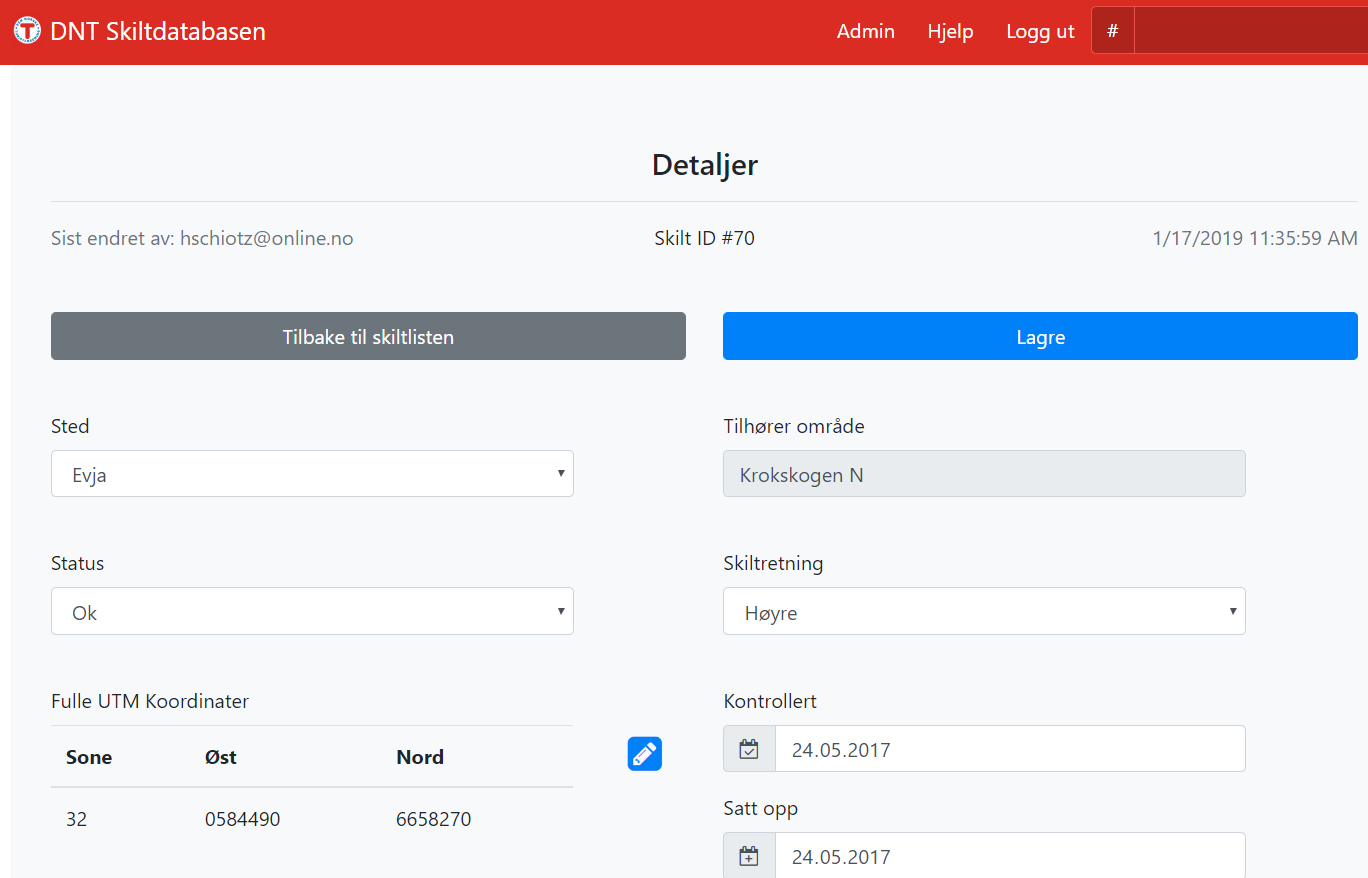Image resolution: width=1368 pixels, height=878 pixels.
Task: Click the Status field label
Action: pos(77,563)
